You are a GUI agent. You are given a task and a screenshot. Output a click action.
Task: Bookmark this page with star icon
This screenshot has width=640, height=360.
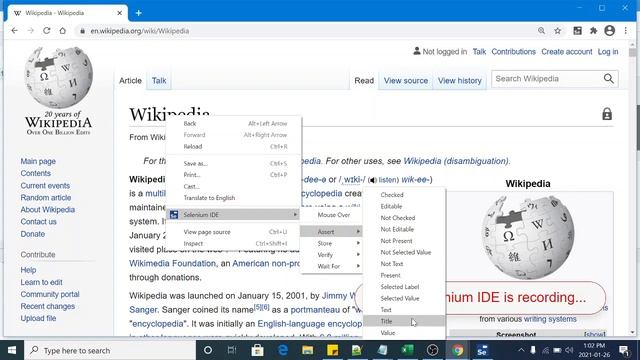click(558, 31)
